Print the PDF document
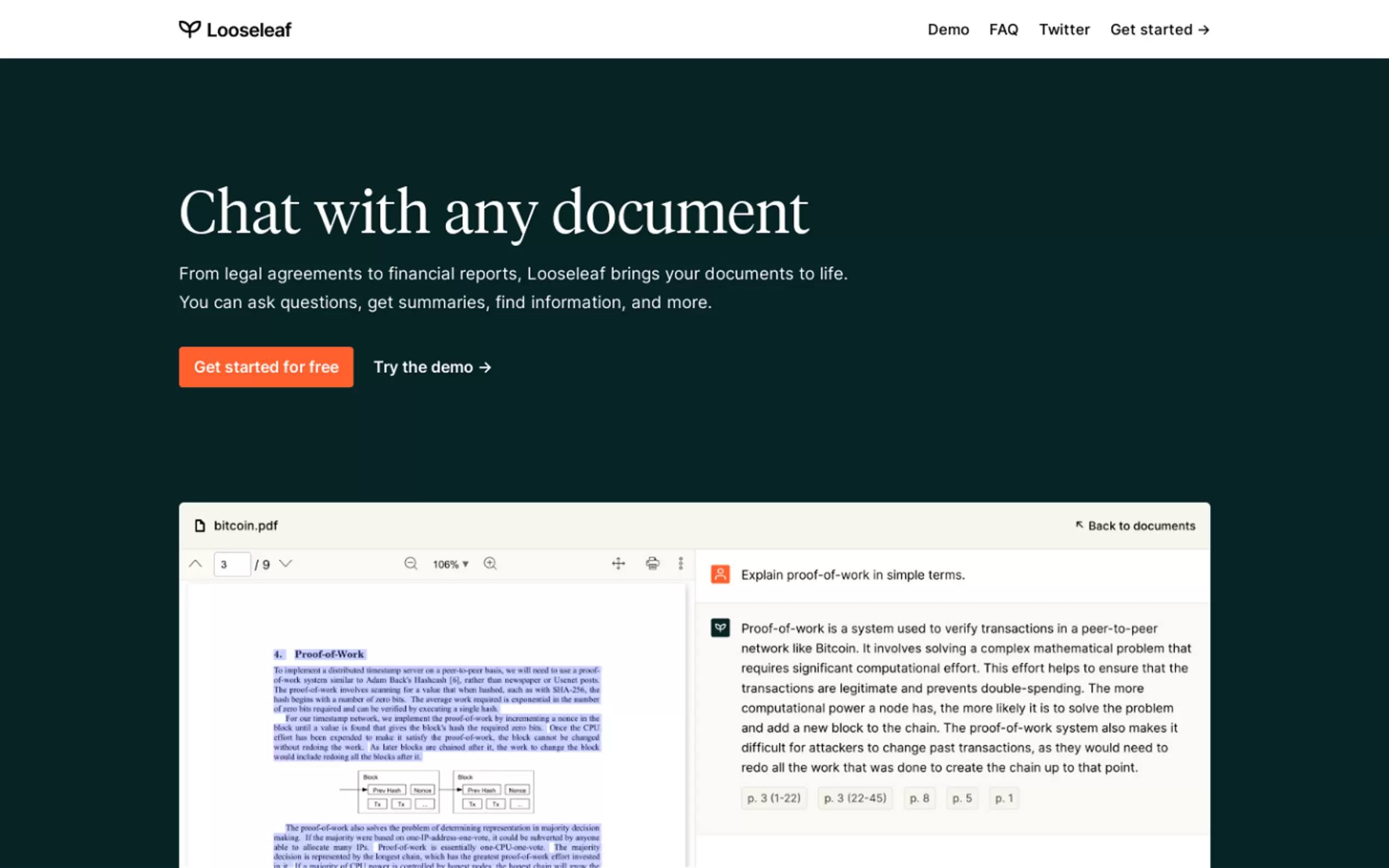This screenshot has height=868, width=1389. click(652, 564)
